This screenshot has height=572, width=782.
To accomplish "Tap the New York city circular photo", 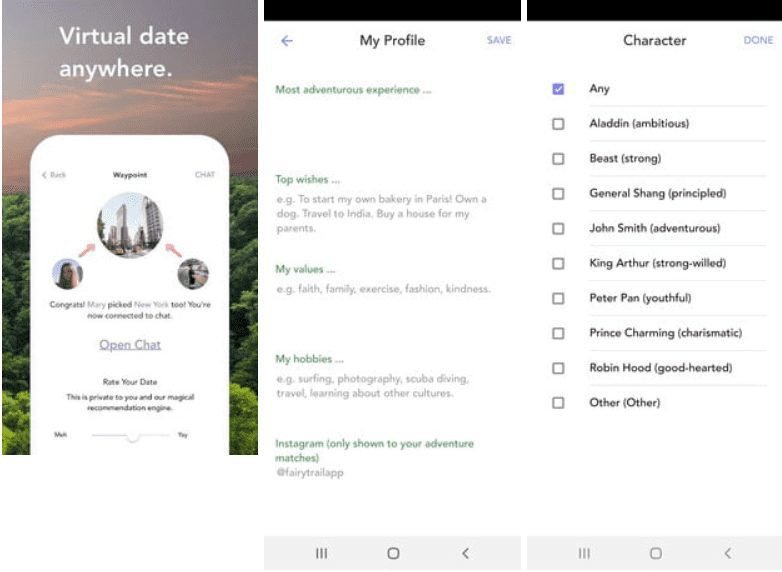I will (x=130, y=225).
